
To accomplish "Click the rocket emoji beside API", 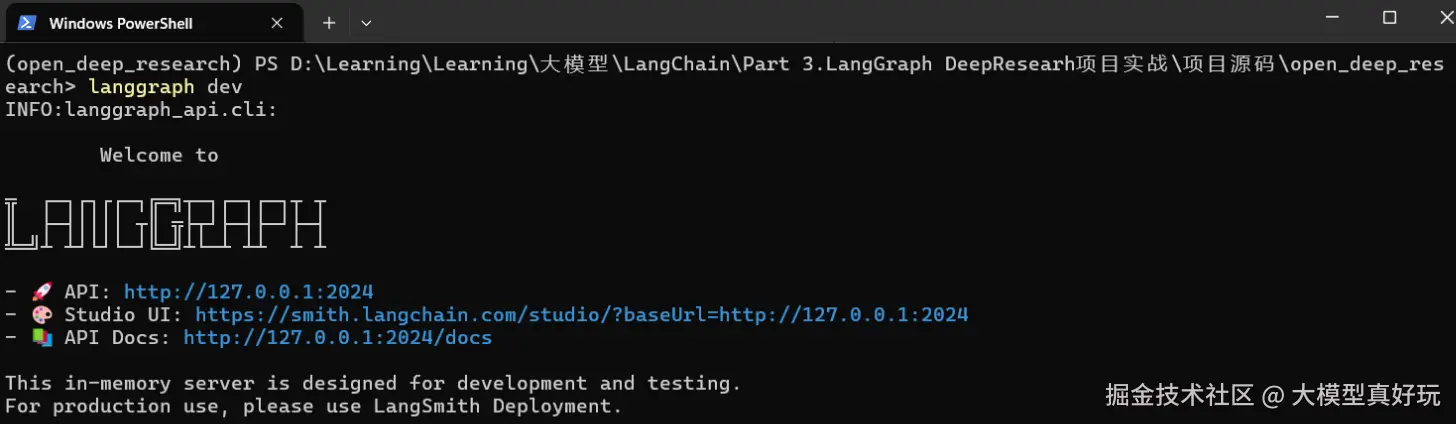I will [42, 292].
